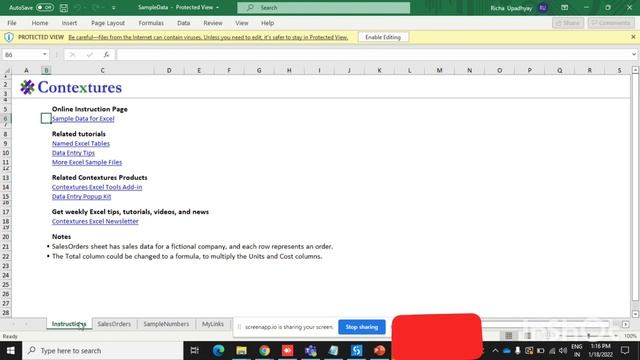The height and width of the screenshot is (360, 640).
Task: Click the Search box in the title bar
Action: coord(324,7)
